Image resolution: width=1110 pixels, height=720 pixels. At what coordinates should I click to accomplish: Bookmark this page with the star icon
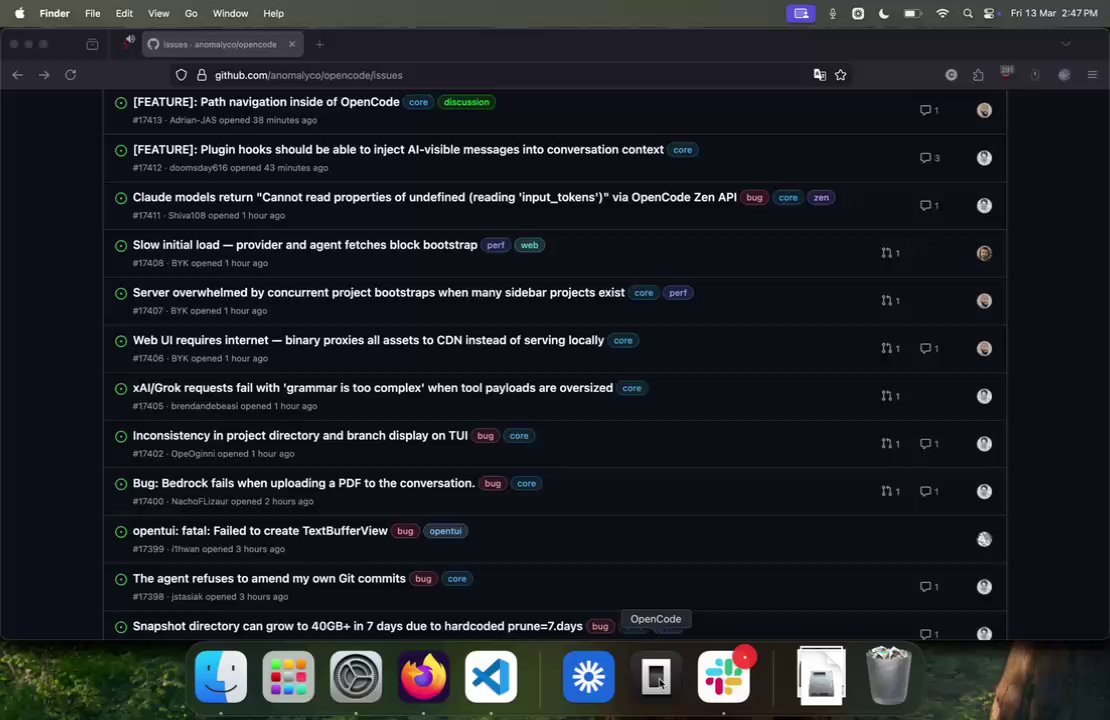coord(840,75)
